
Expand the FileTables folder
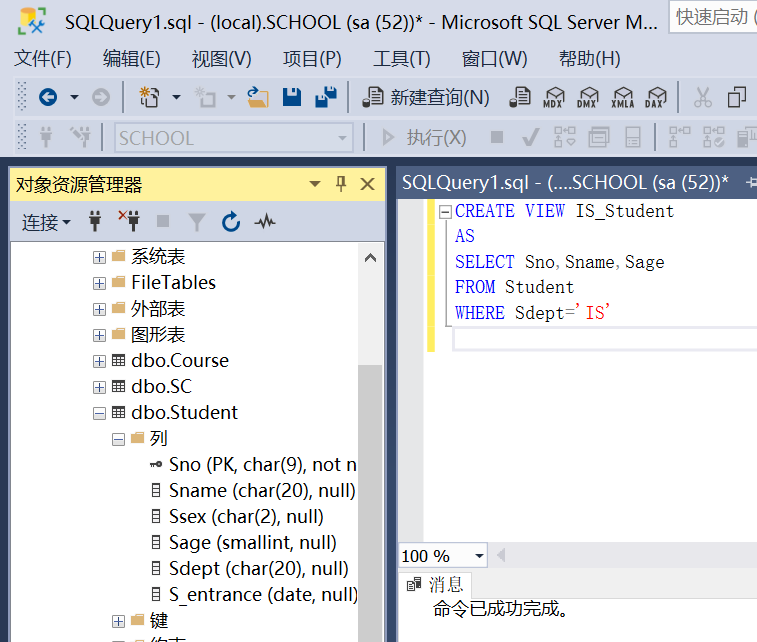(99, 283)
